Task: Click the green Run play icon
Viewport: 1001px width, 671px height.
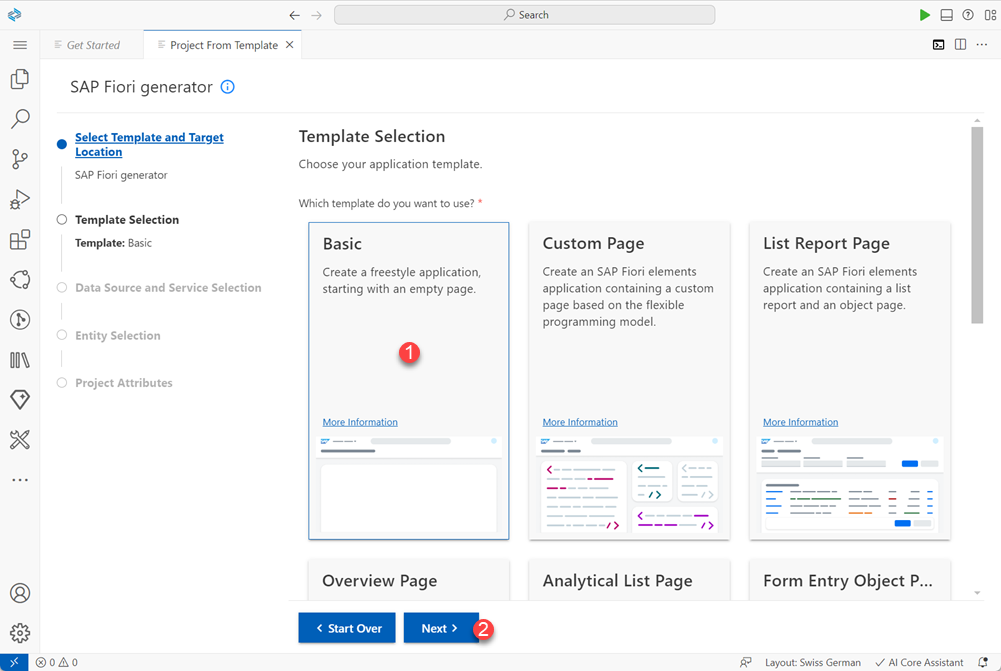Action: tap(924, 15)
